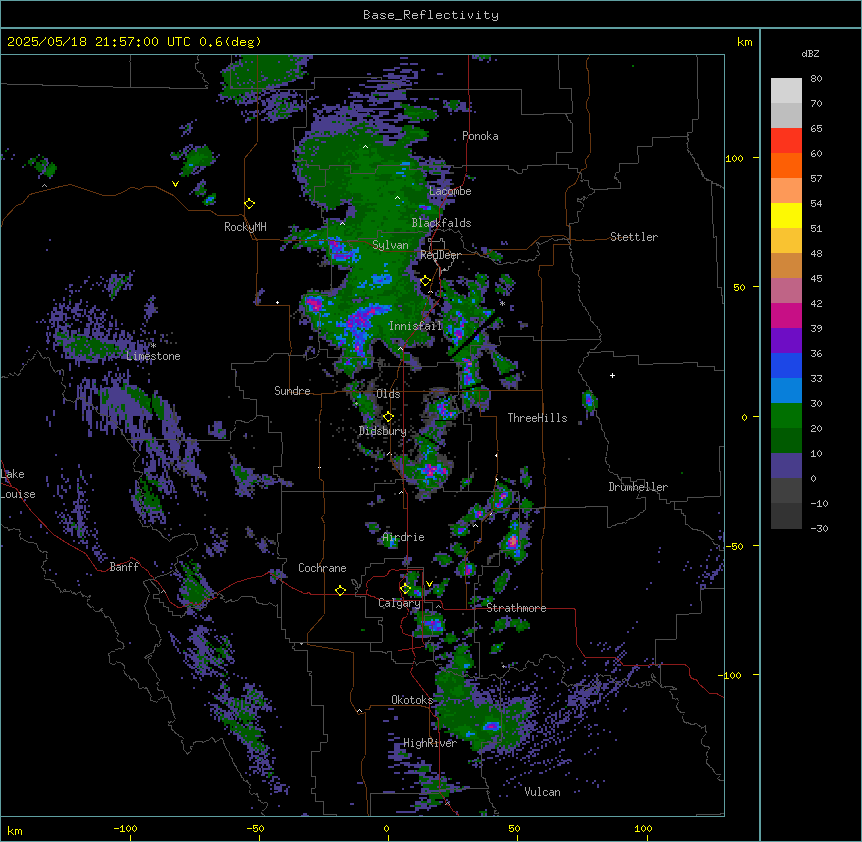Image resolution: width=862 pixels, height=842 pixels.
Task: Click the HighRiver label
Action: [430, 743]
